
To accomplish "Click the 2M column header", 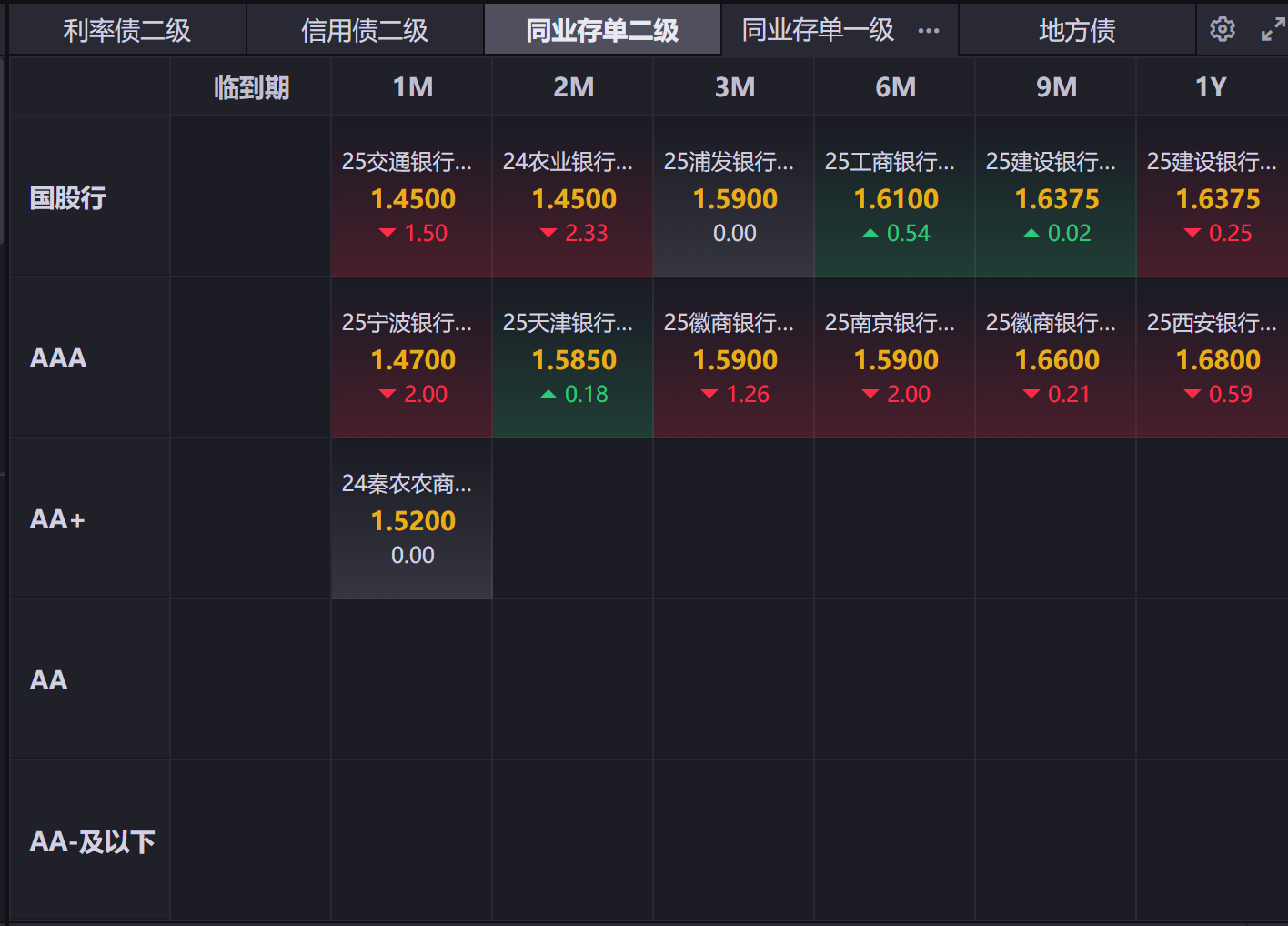I will [x=573, y=87].
